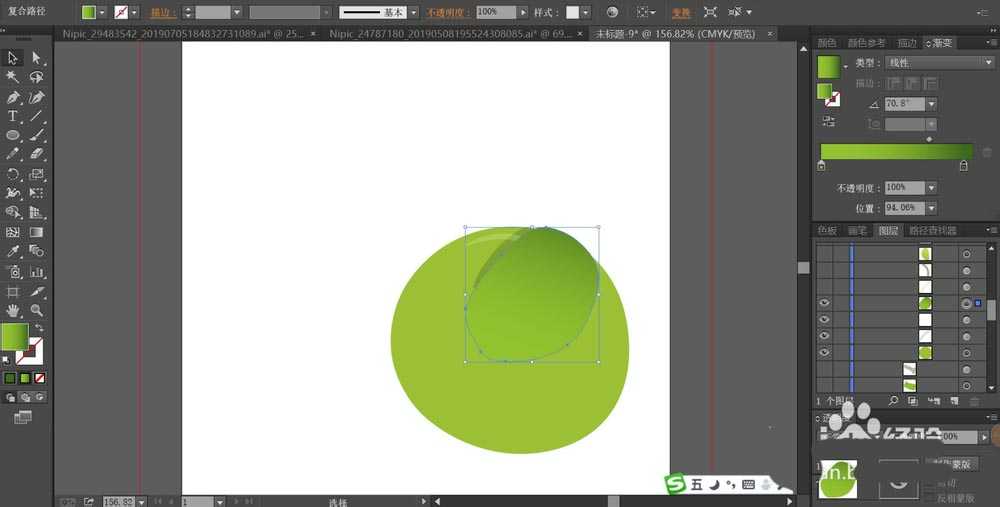The height and width of the screenshot is (507, 1000).
Task: Activate the Magic Wand tool
Action: (13, 77)
